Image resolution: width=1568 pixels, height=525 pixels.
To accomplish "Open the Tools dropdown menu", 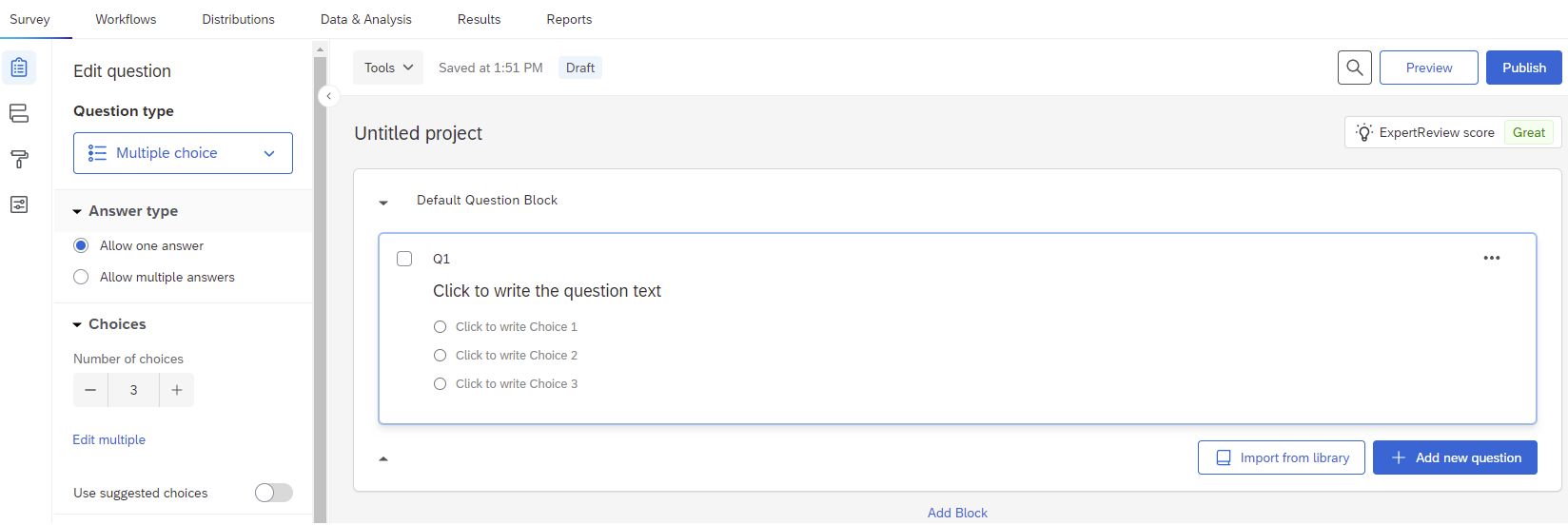I will tap(388, 68).
